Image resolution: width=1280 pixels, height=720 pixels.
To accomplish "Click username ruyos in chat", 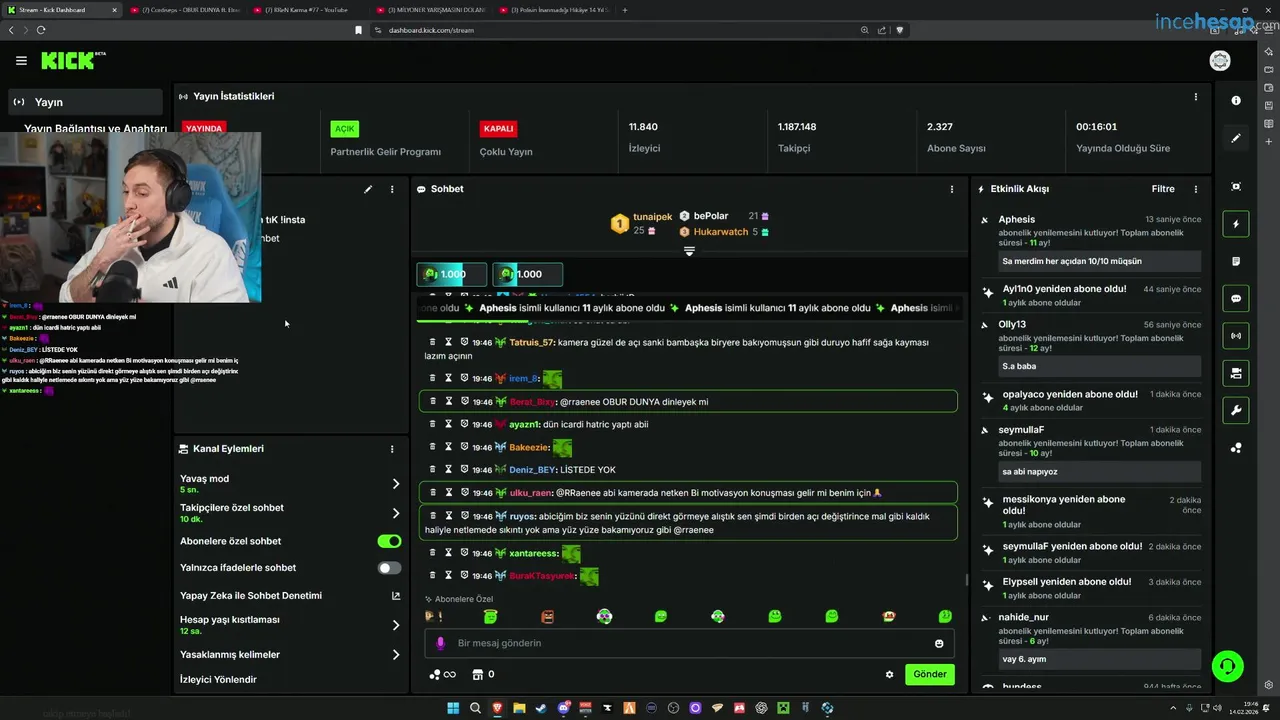I will pos(522,516).
